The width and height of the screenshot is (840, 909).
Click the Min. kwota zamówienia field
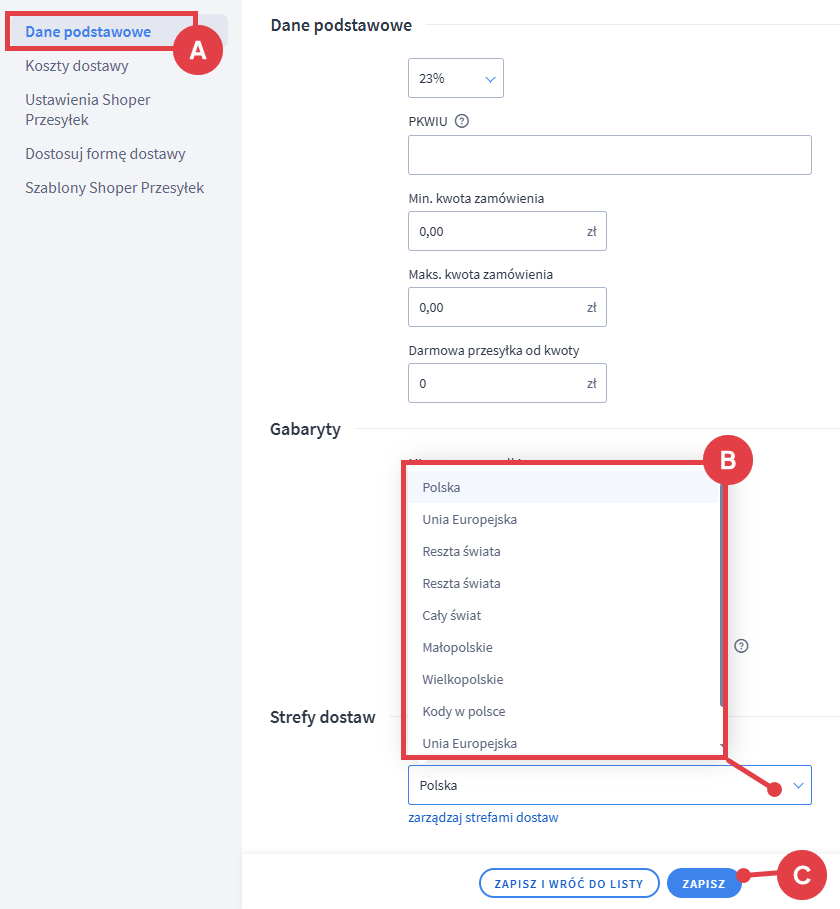[x=497, y=231]
